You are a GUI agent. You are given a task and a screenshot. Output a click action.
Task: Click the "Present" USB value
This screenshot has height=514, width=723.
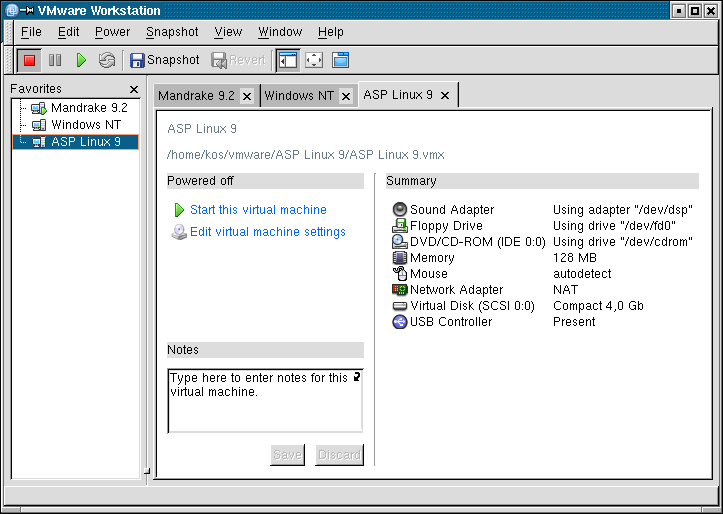574,322
